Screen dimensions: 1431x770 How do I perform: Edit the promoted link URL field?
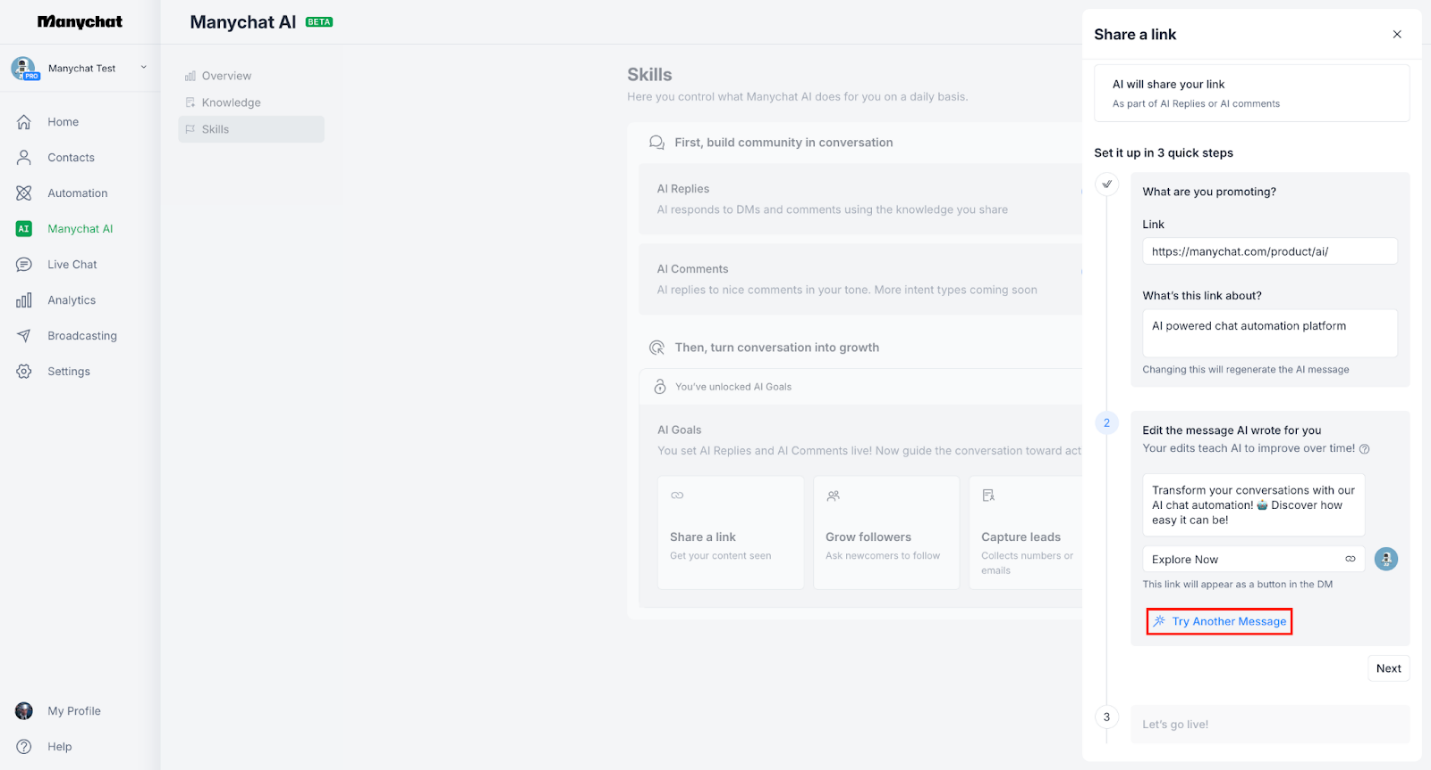click(x=1269, y=251)
